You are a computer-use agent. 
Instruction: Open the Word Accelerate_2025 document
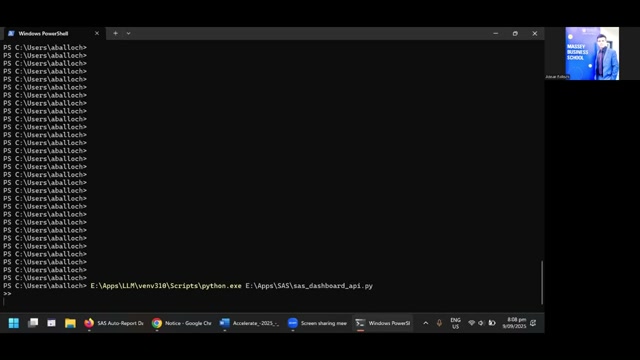coord(249,323)
